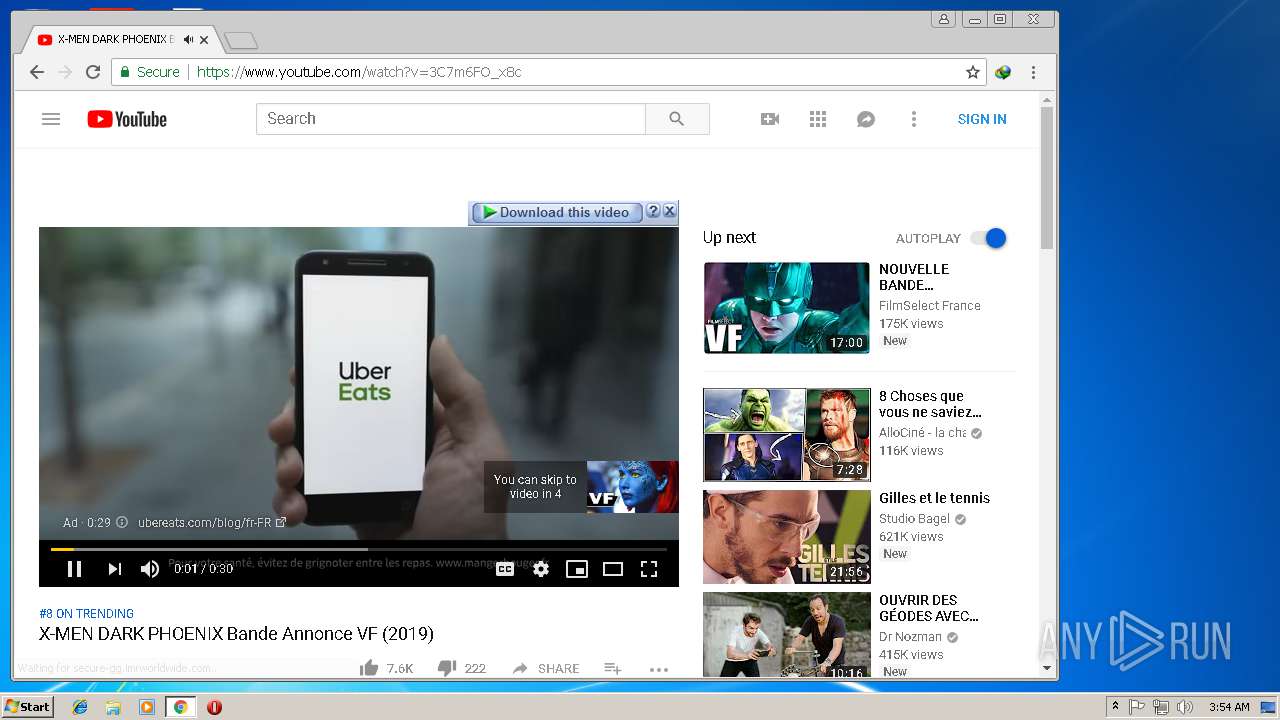
Task: Go to the YouTube home logo
Action: (x=127, y=119)
